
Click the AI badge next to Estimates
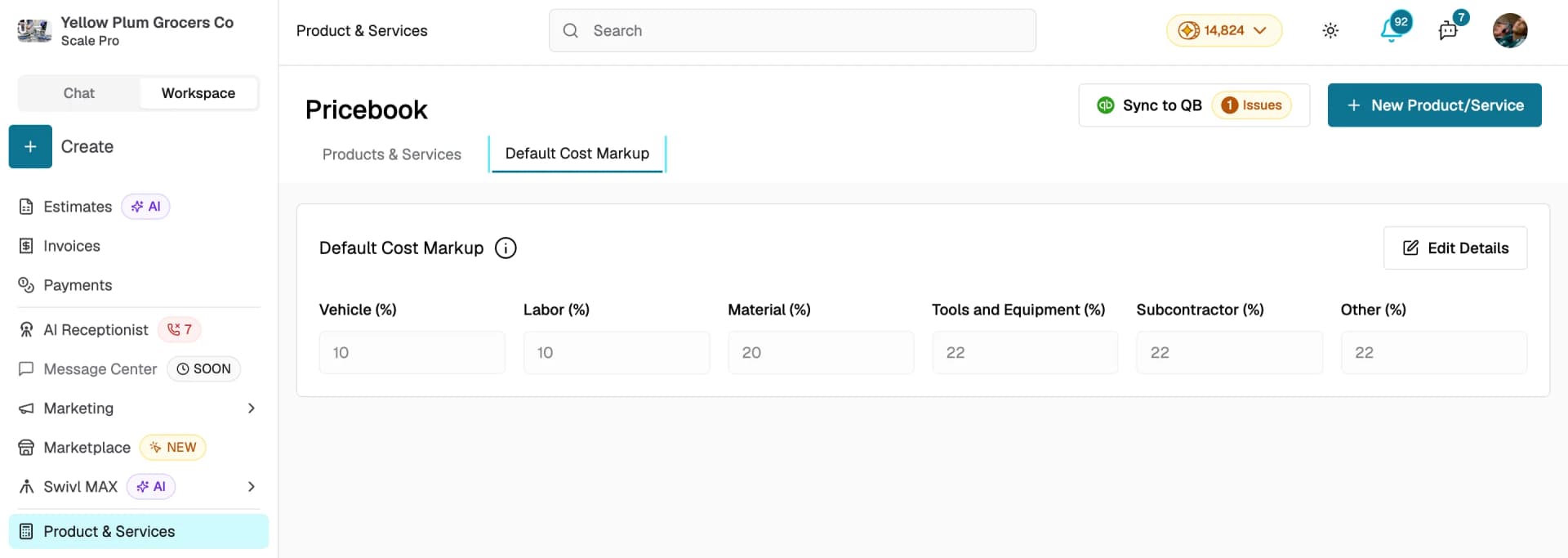146,207
